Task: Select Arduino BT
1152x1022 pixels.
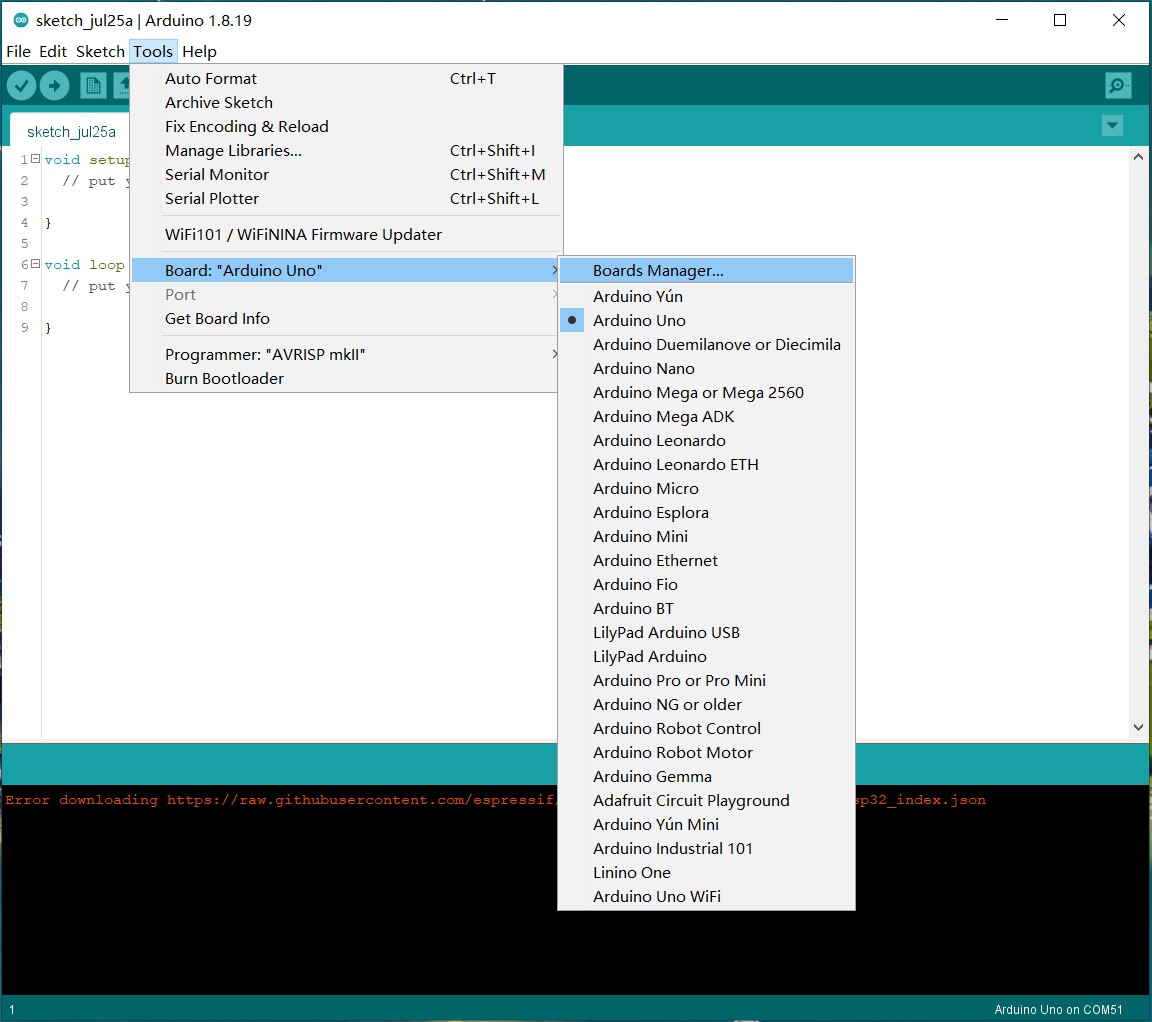Action: (706, 608)
